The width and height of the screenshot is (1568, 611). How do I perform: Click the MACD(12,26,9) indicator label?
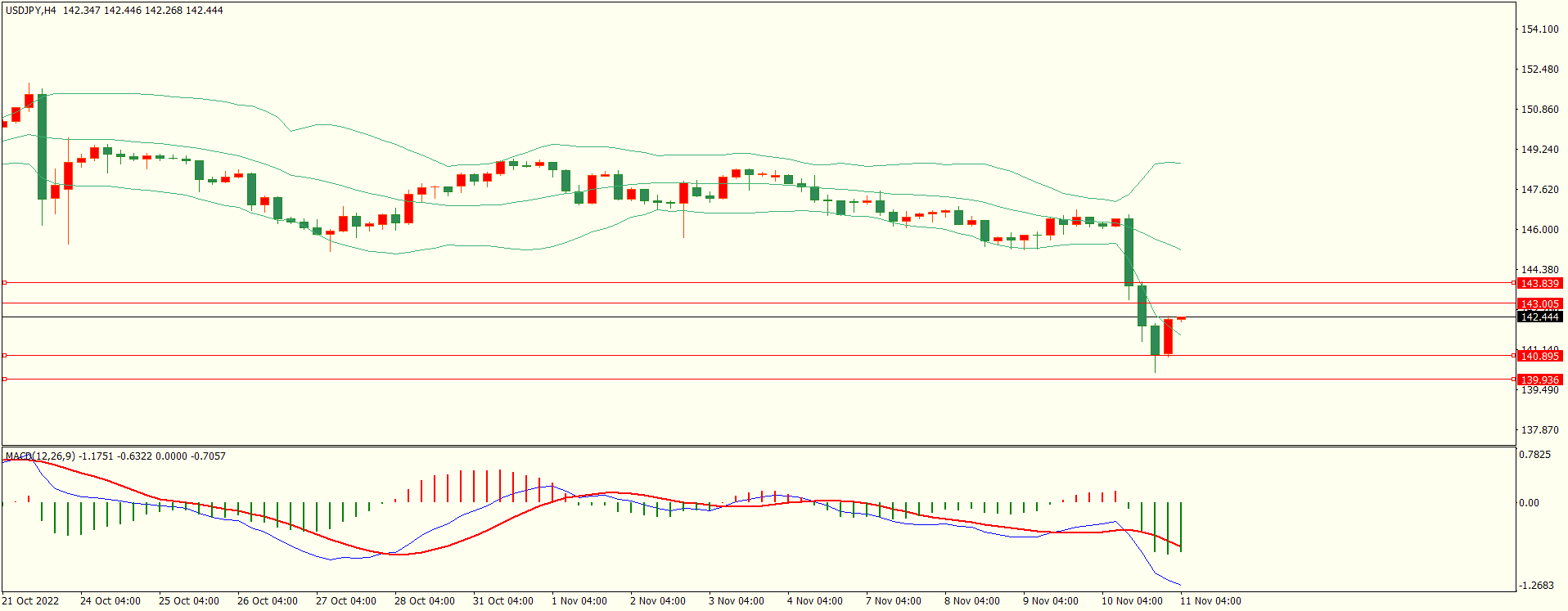pyautogui.click(x=40, y=456)
